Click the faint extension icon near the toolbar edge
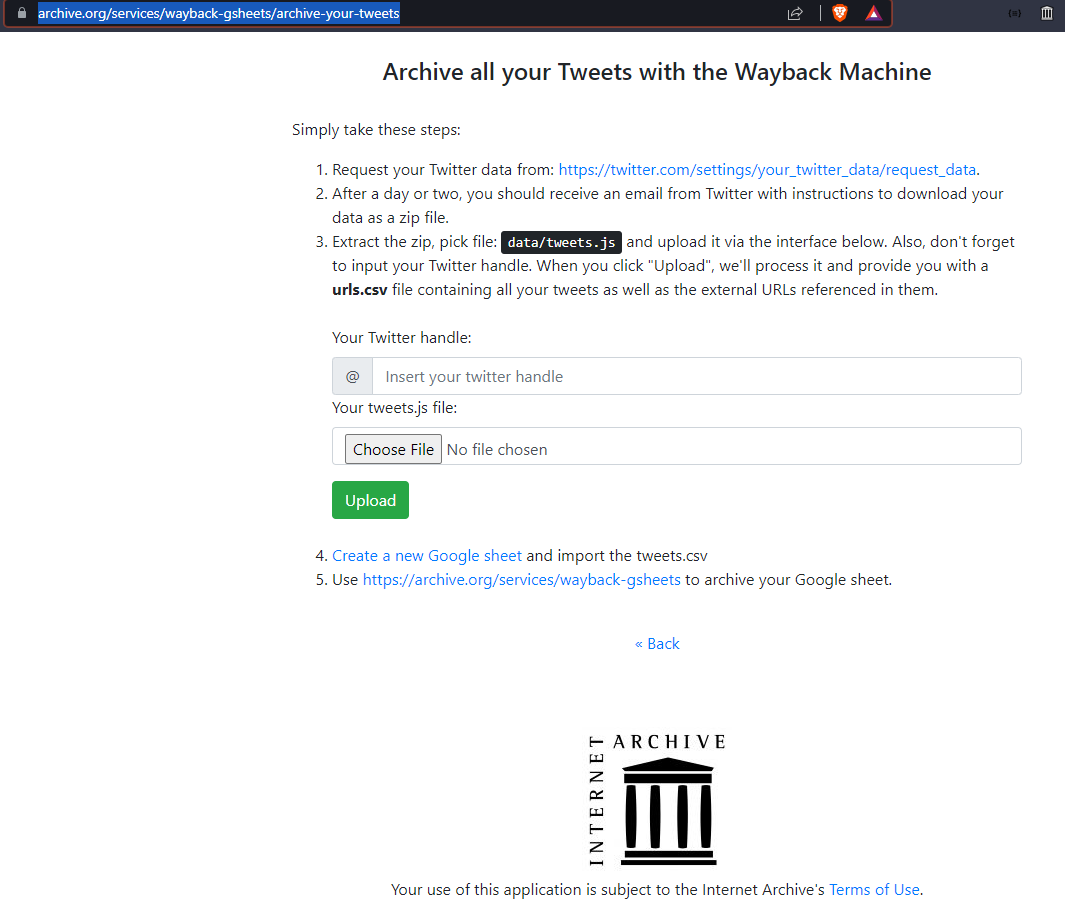The height and width of the screenshot is (917, 1065). tap(1015, 14)
